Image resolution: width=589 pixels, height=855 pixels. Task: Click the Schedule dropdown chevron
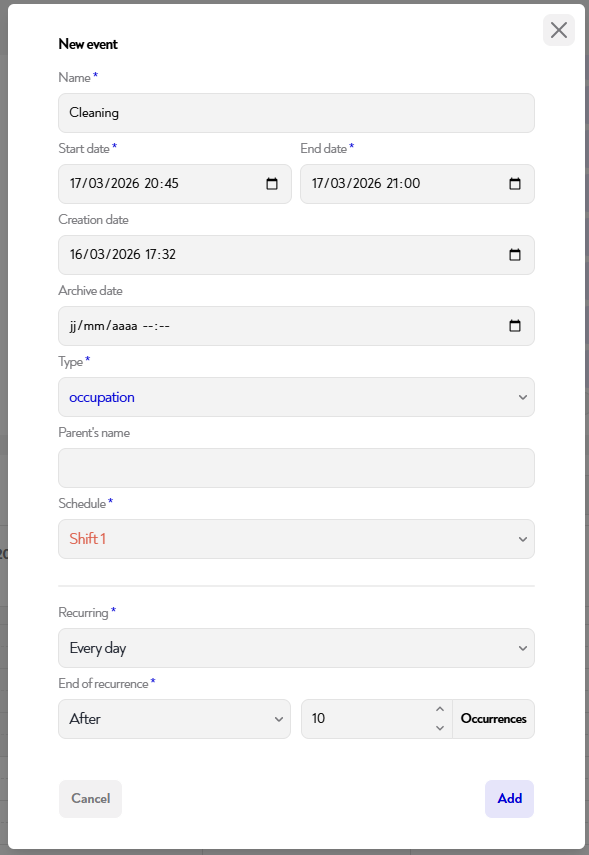click(521, 538)
